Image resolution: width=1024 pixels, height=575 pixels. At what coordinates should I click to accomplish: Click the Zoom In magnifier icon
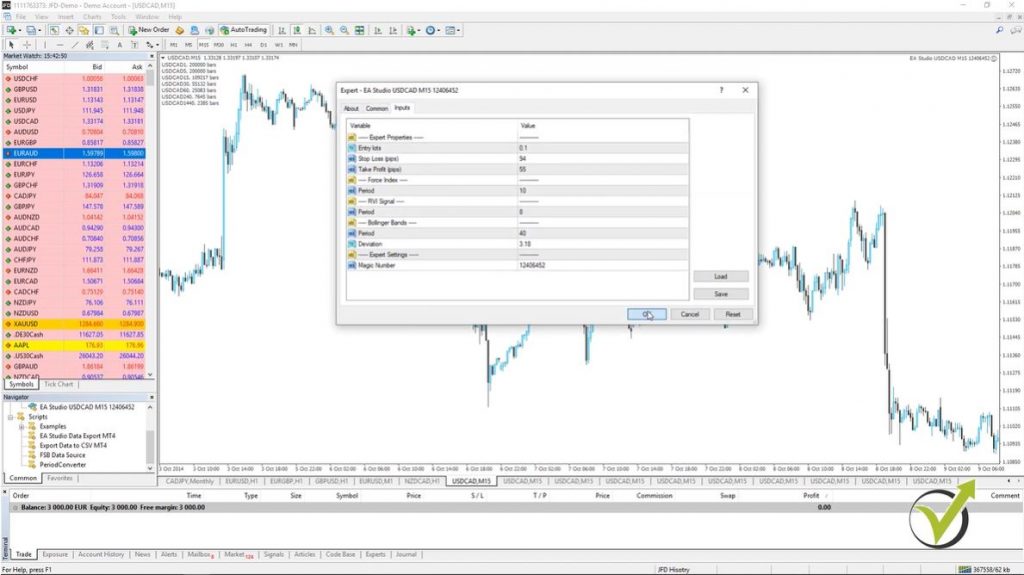[329, 30]
